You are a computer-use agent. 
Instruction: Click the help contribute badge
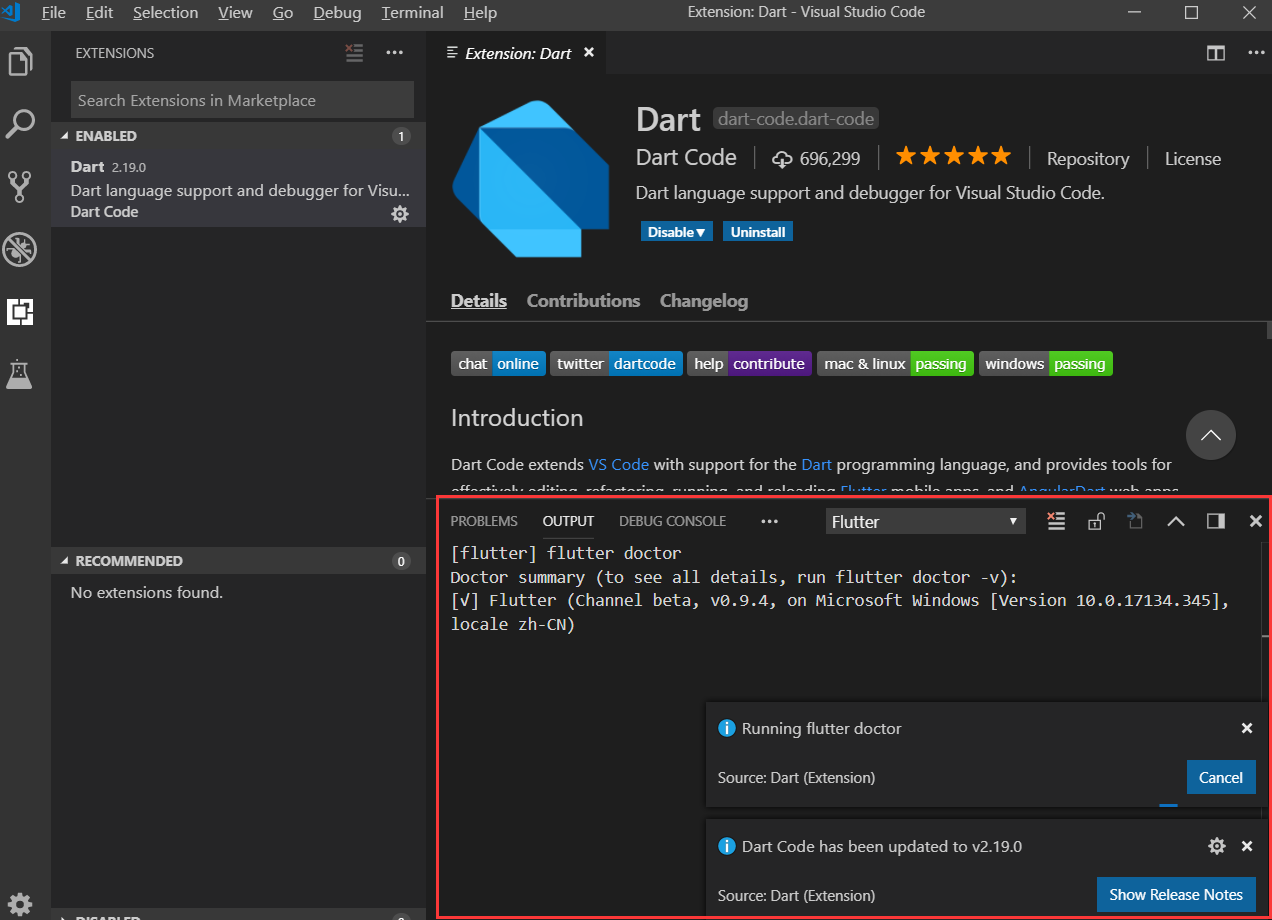pyautogui.click(x=749, y=364)
